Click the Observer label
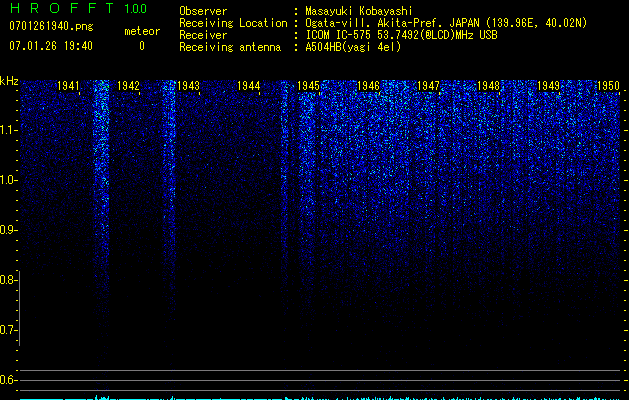This screenshot has width=629, height=400. [203, 11]
